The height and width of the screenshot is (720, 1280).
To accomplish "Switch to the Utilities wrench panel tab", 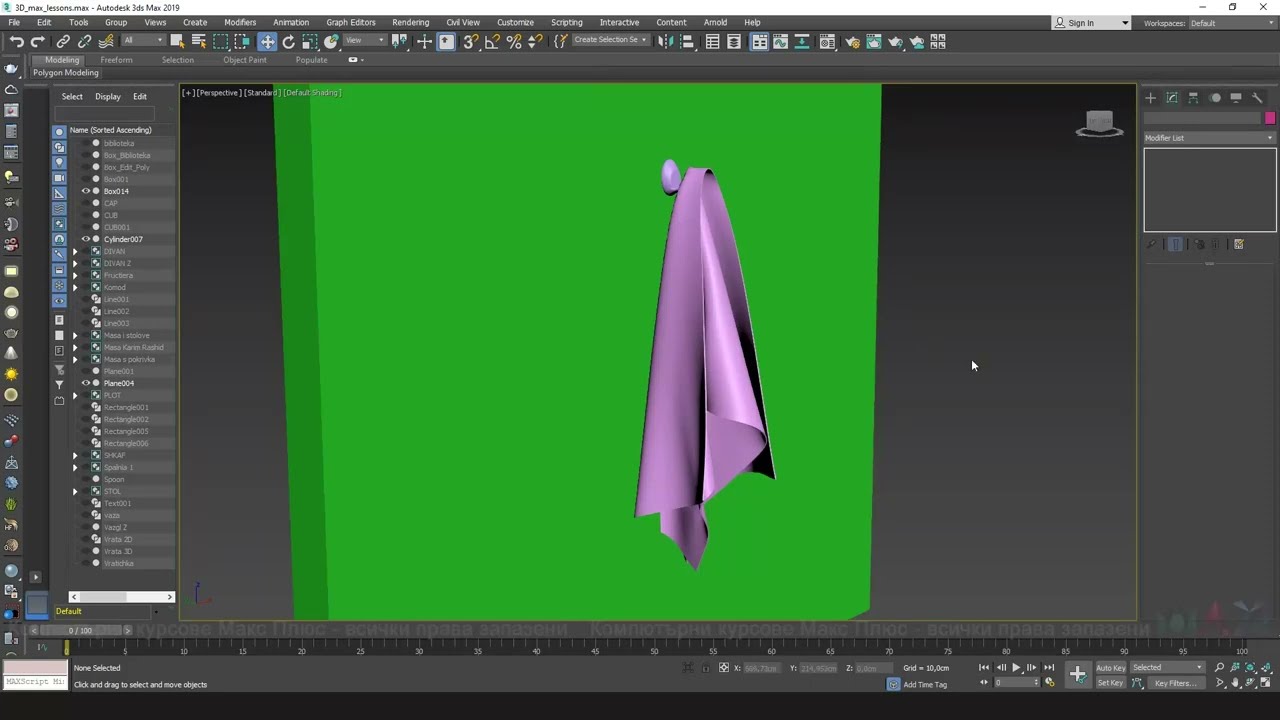I will tap(1257, 97).
